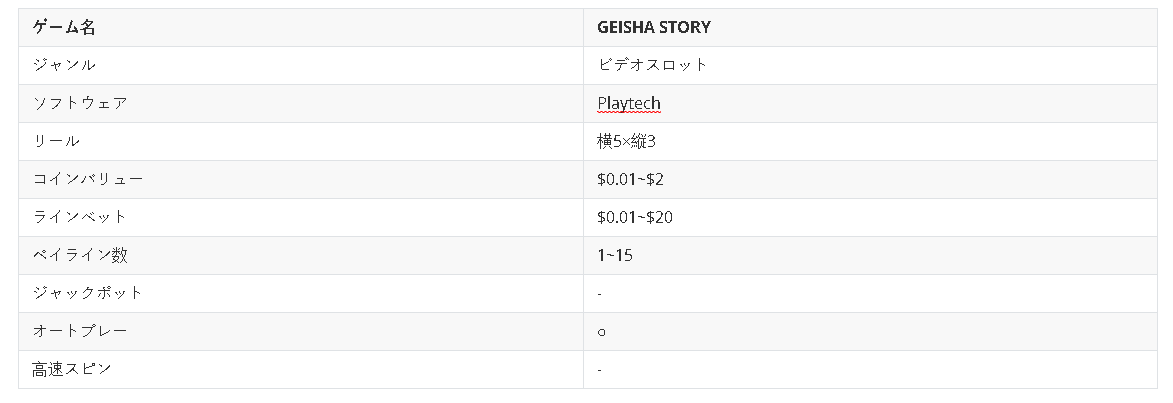This screenshot has height=403, width=1173.
Task: Click the 高速スピン label
Action: point(72,369)
